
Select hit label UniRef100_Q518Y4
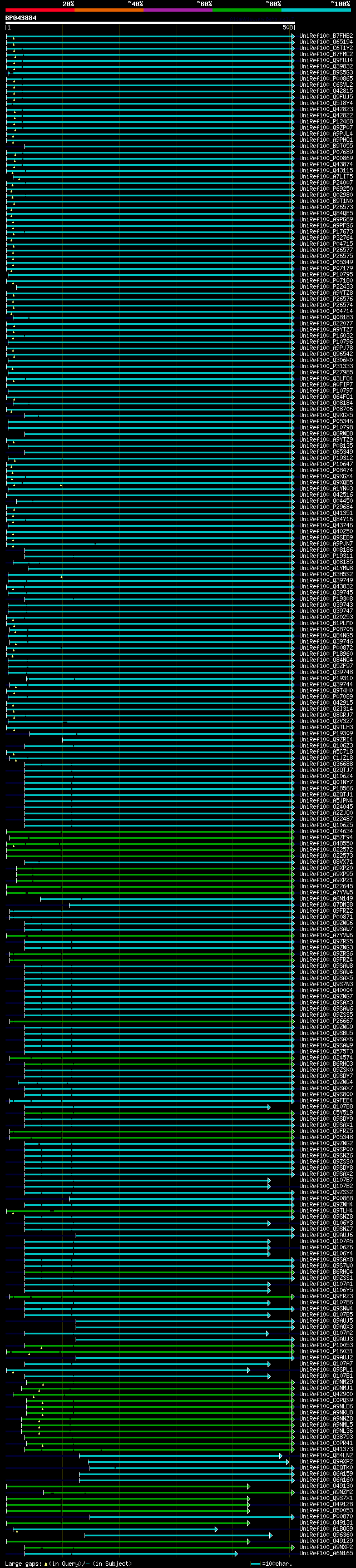pyautogui.click(x=325, y=103)
